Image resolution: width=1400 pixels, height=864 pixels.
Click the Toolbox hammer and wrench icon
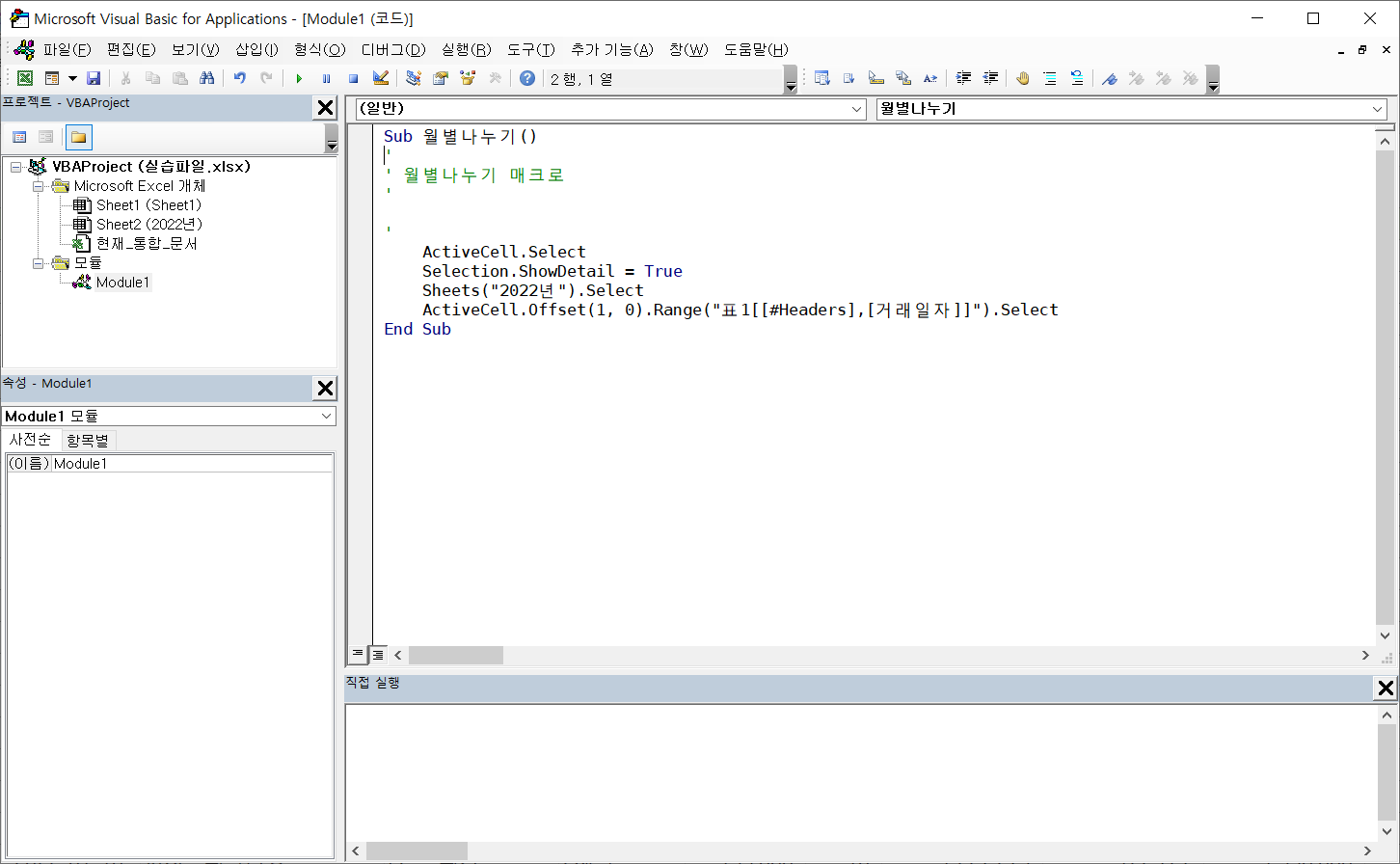pos(495,78)
